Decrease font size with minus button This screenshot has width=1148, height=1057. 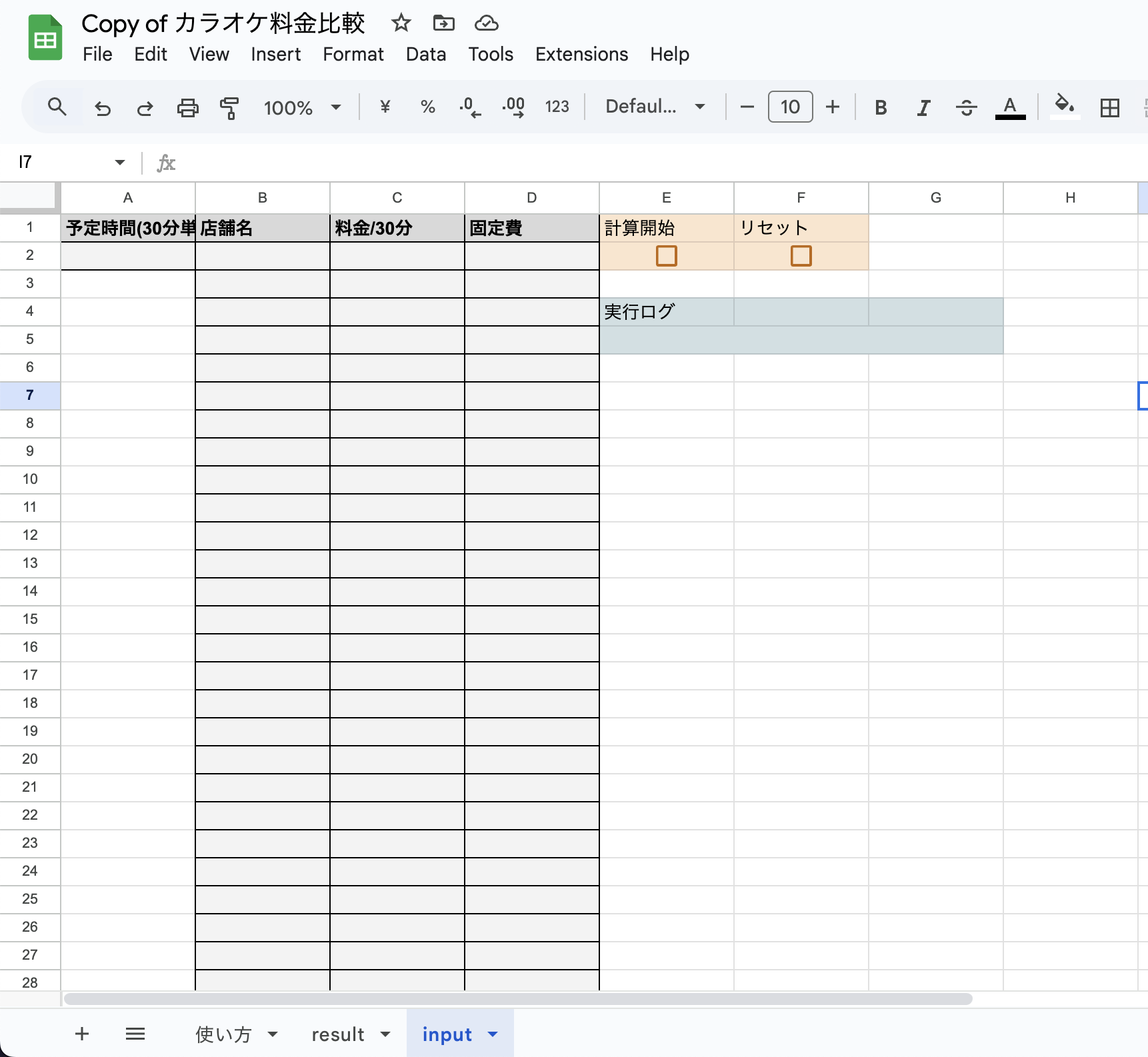(747, 107)
